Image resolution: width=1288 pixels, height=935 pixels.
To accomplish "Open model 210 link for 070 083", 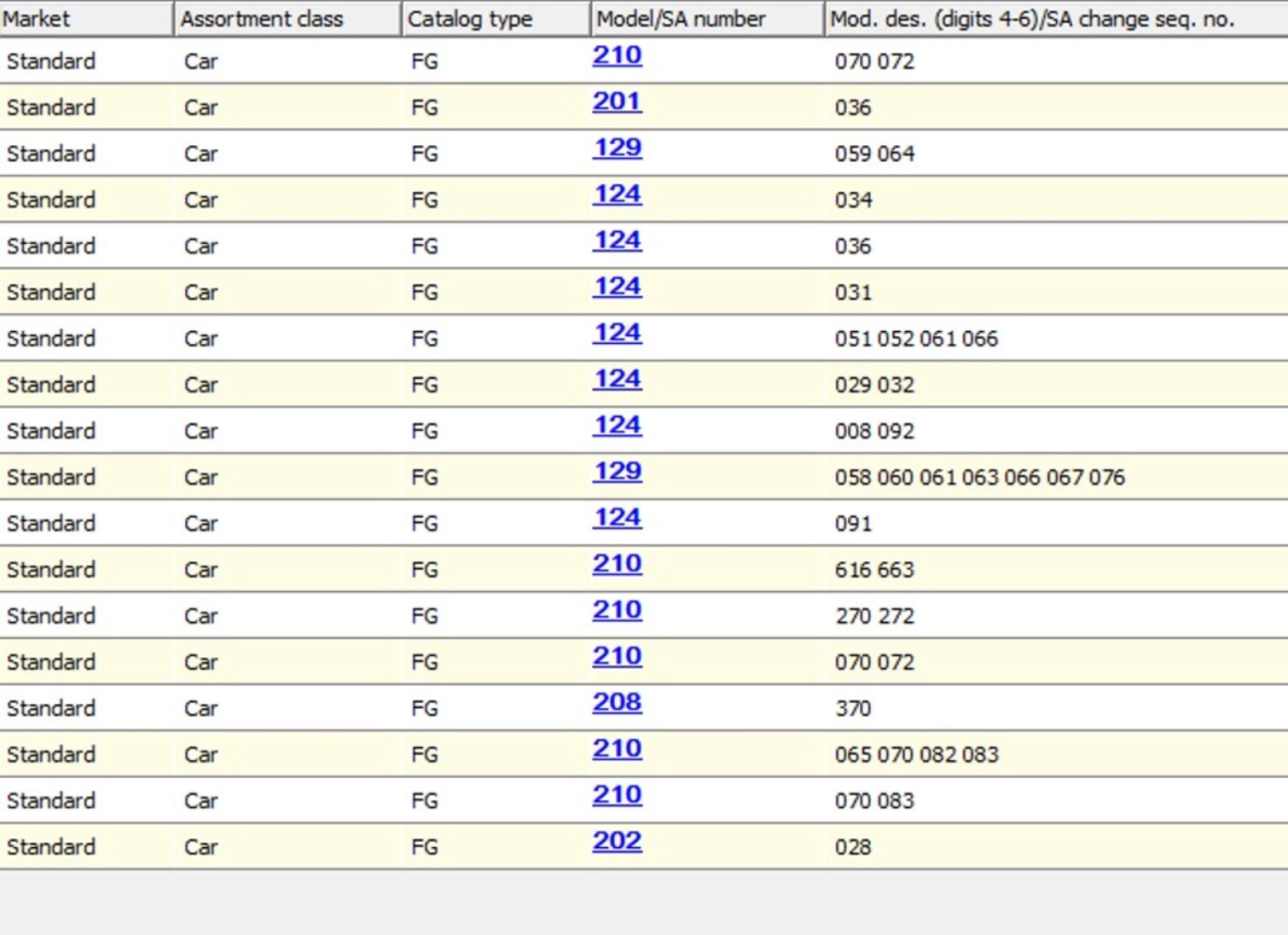I will [x=617, y=795].
